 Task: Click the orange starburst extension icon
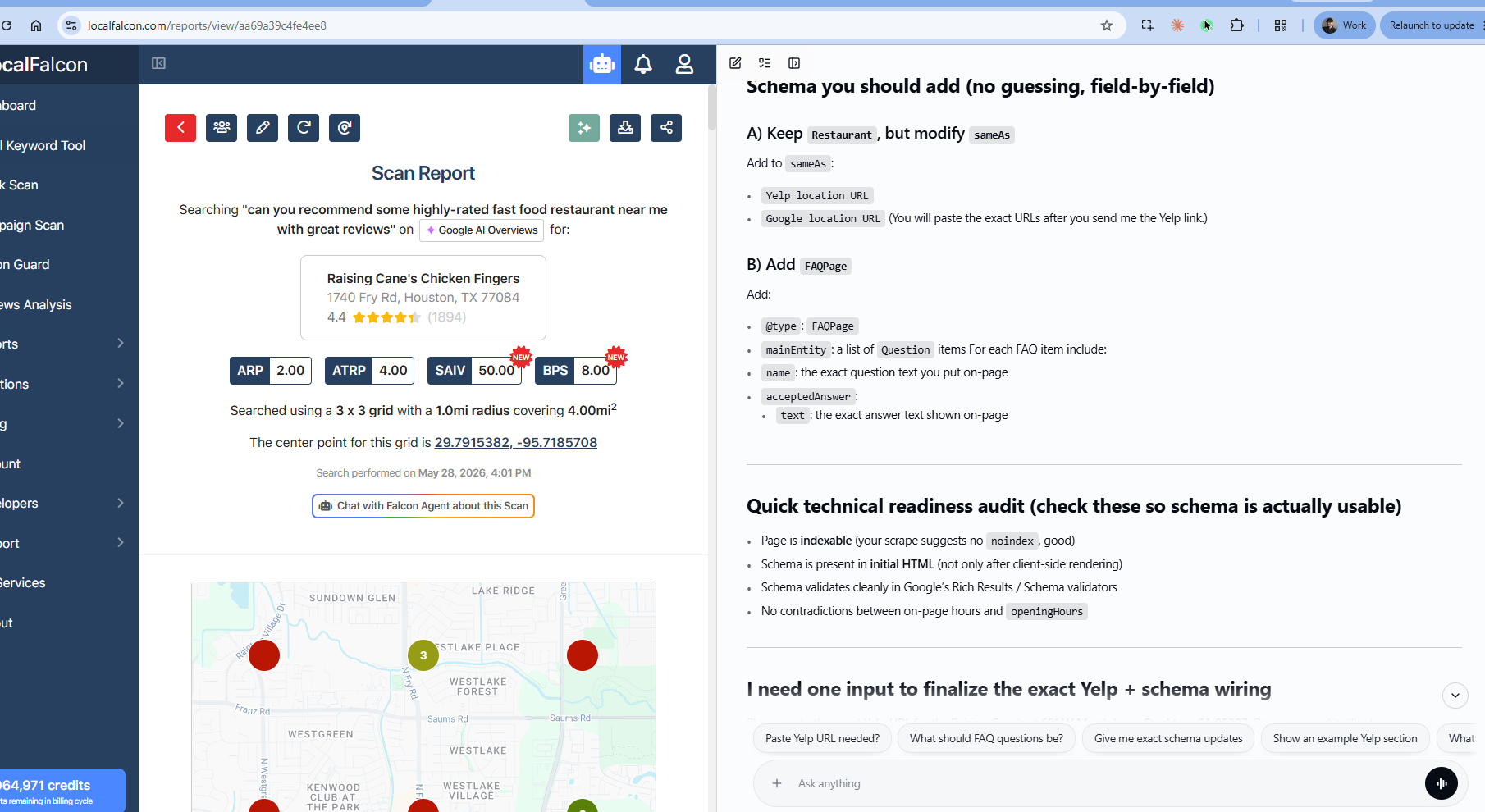1177,25
